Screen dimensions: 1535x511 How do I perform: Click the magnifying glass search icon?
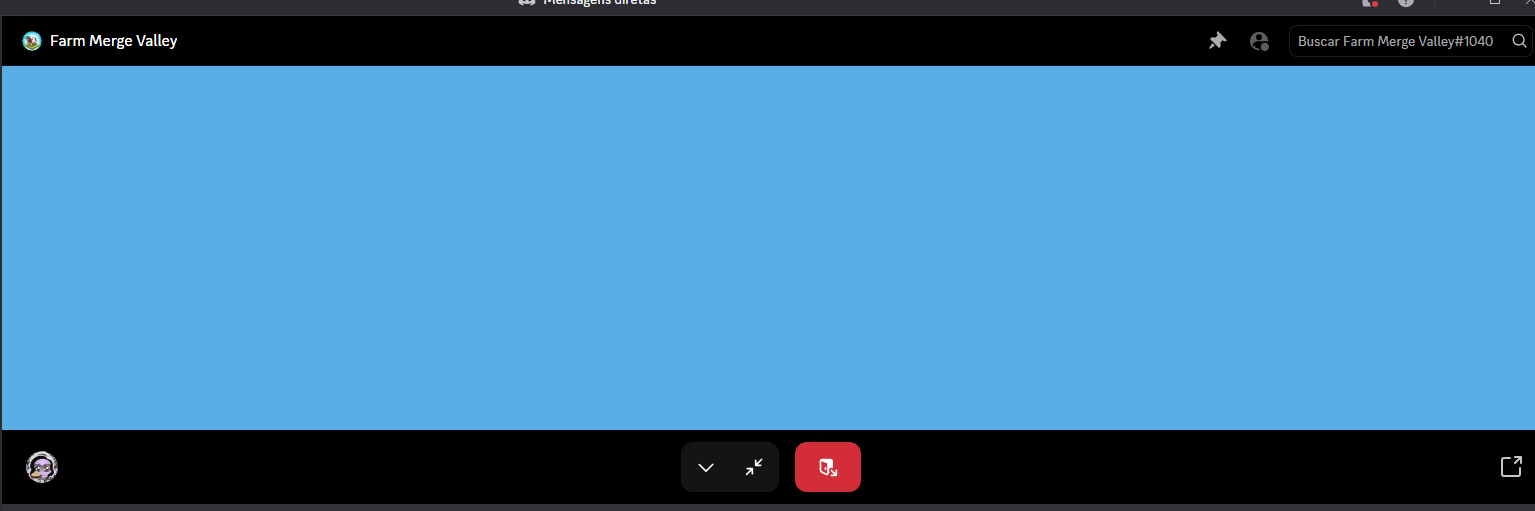1519,41
